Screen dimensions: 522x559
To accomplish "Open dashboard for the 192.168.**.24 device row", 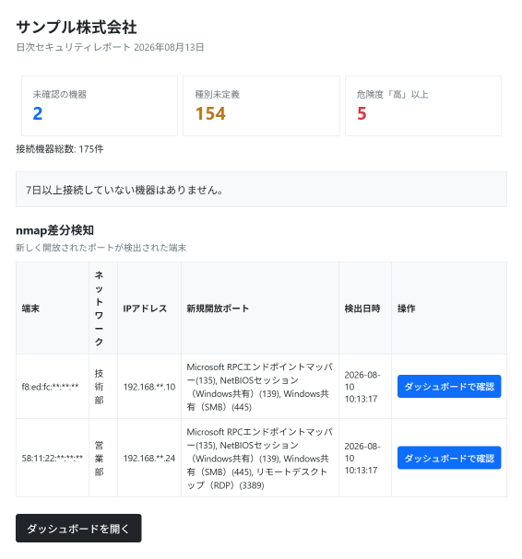I will (449, 458).
